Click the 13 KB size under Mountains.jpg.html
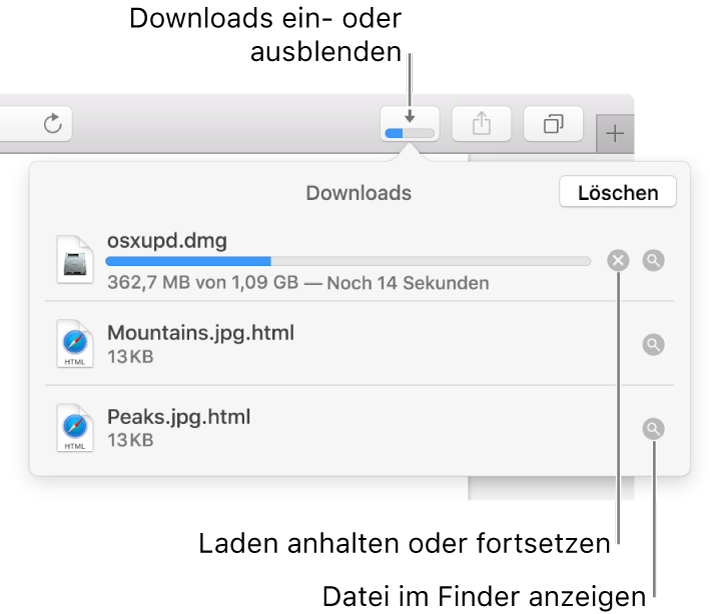 coord(130,357)
